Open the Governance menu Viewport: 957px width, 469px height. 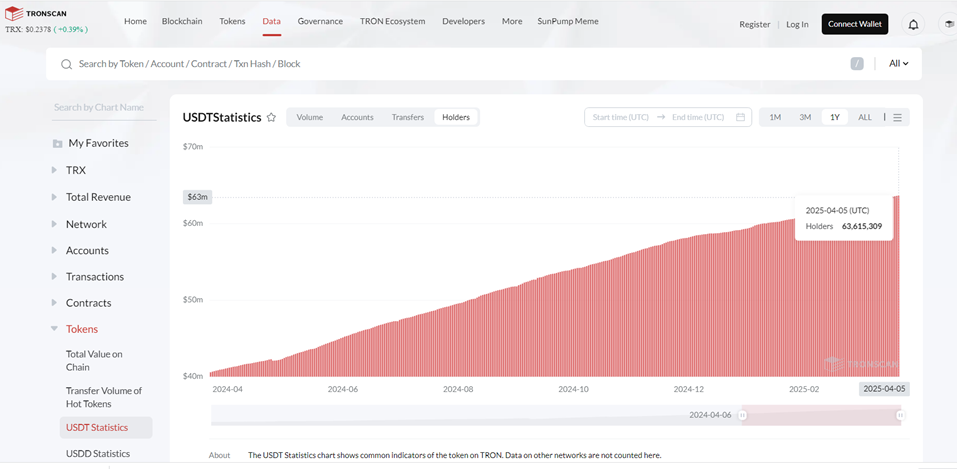coord(320,21)
